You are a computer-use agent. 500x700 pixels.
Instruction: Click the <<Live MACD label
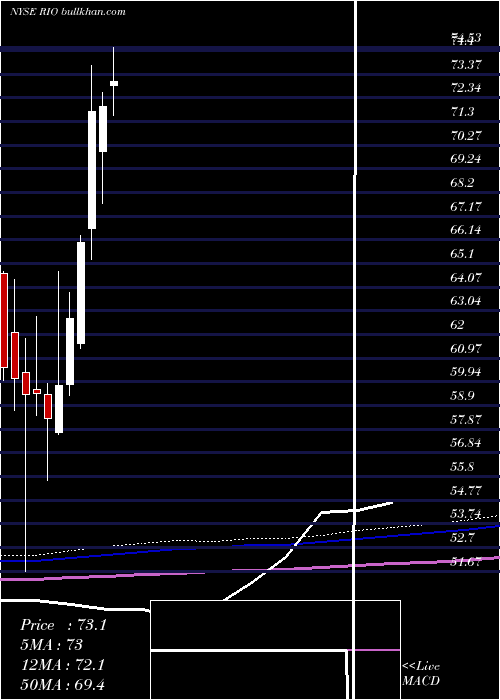coord(421,674)
